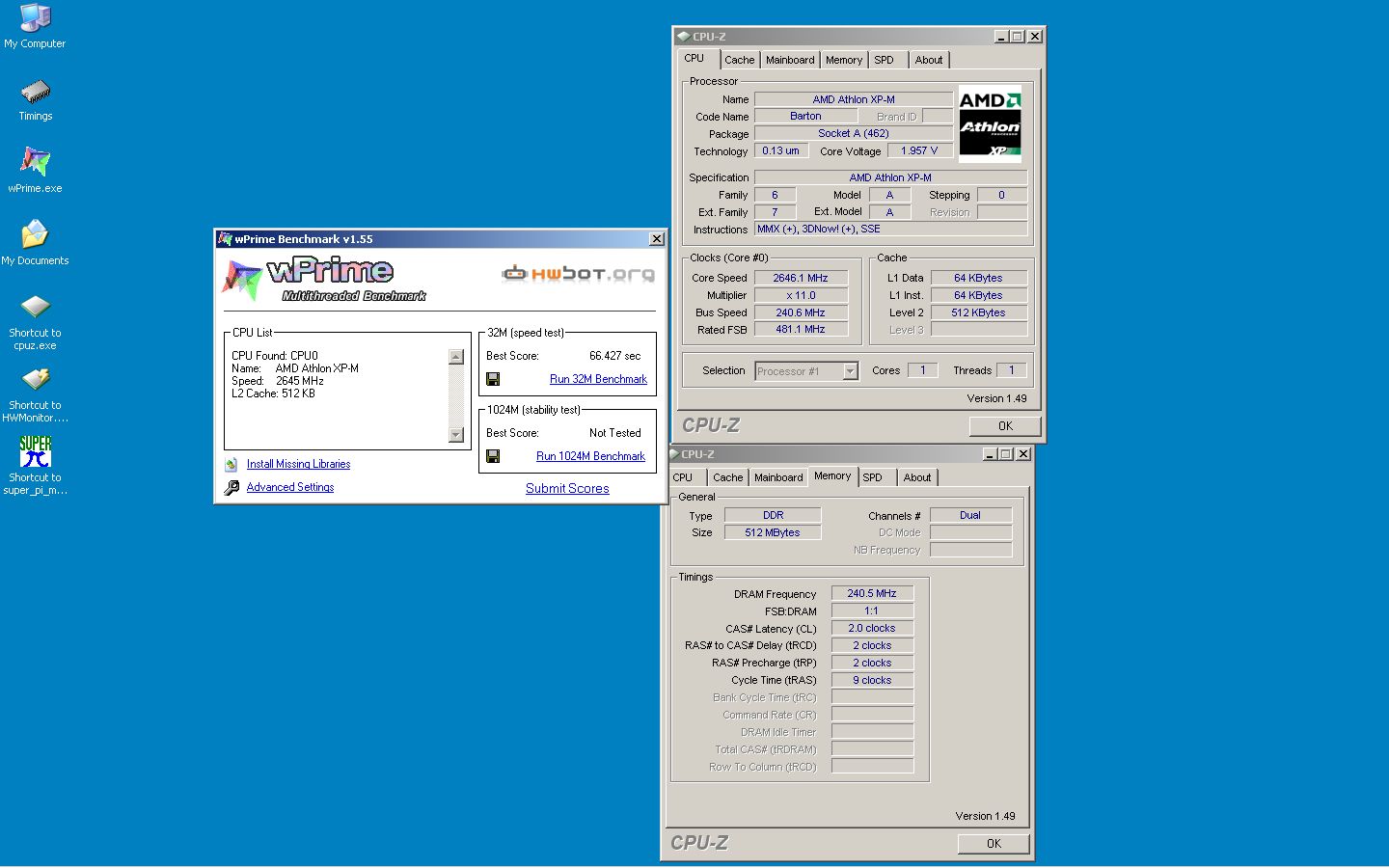Switch to SPD tab in upper CPU-Z window

(885, 60)
